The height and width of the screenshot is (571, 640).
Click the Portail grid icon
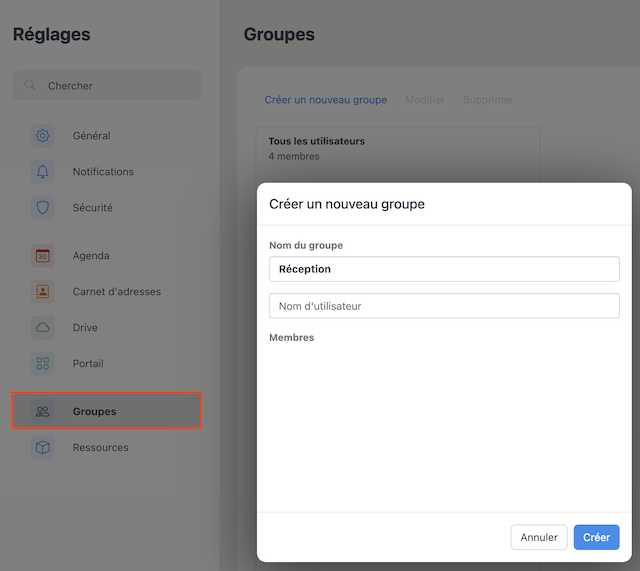[42, 363]
